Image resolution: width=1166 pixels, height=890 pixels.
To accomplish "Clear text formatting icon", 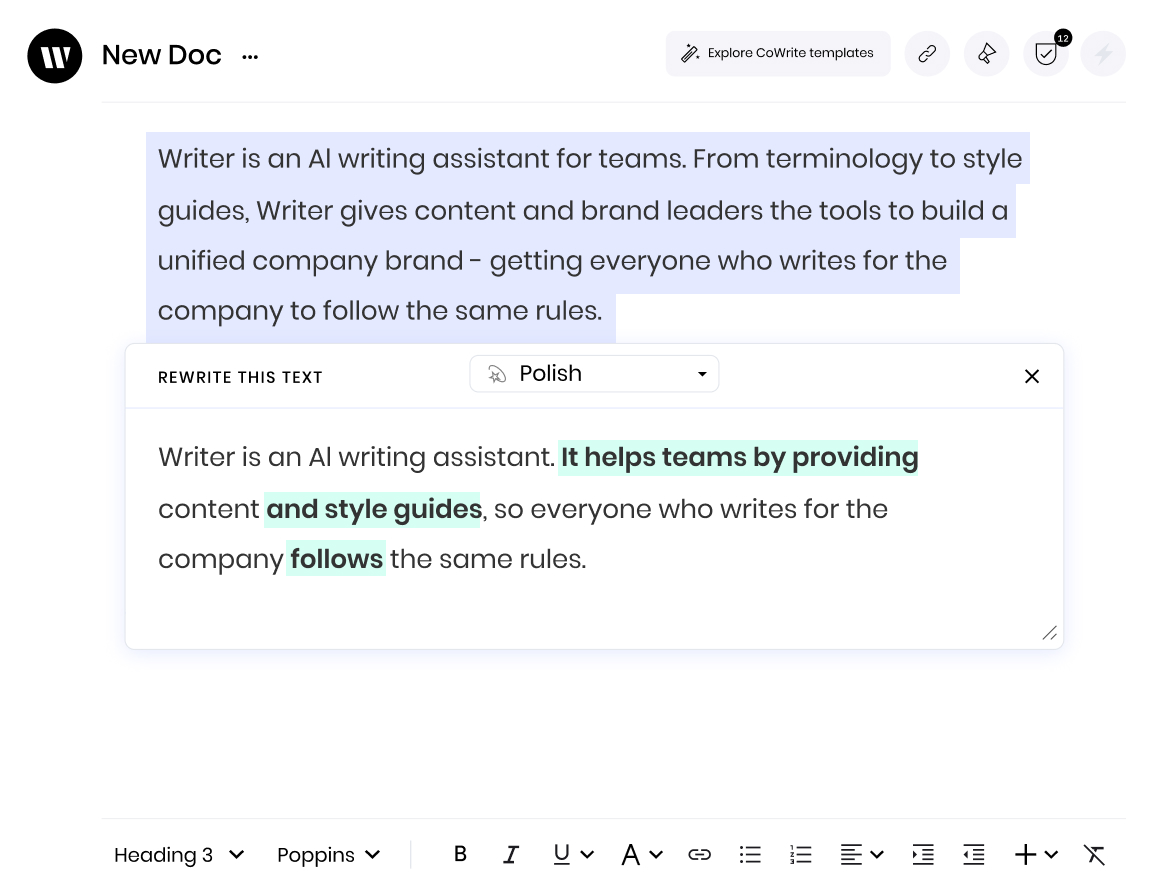I will (1094, 855).
